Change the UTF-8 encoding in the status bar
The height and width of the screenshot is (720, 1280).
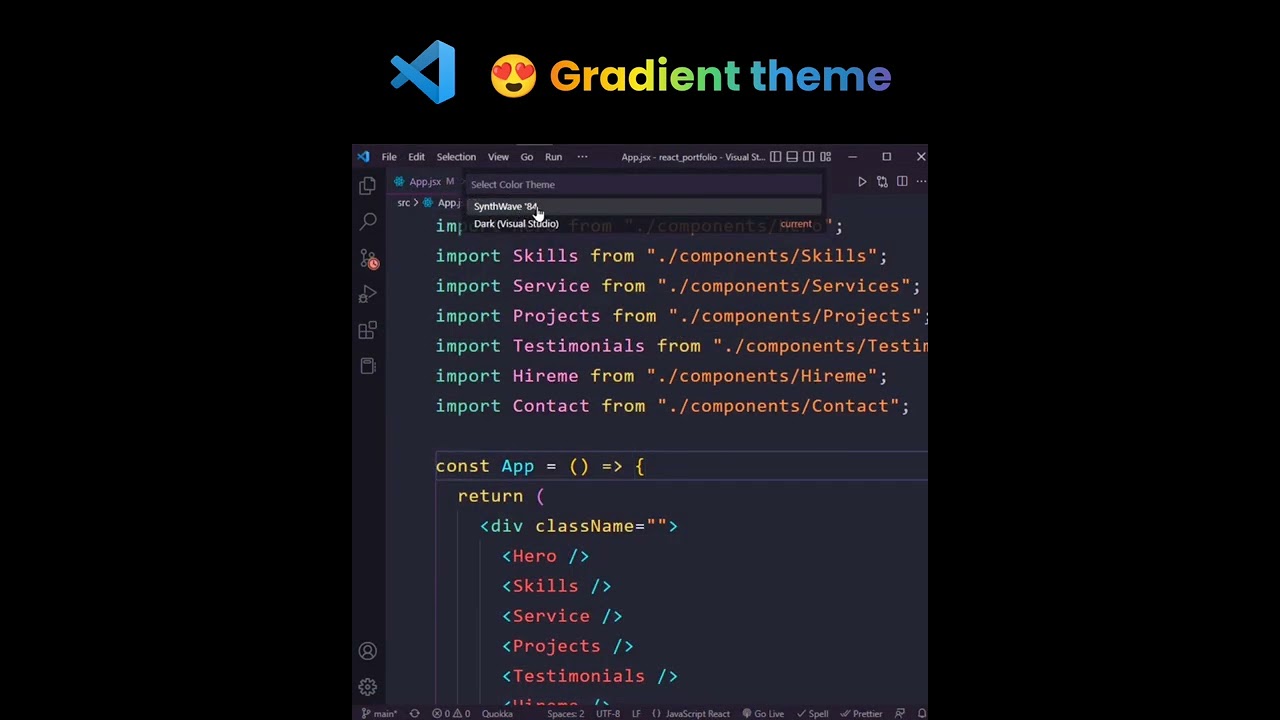(608, 714)
